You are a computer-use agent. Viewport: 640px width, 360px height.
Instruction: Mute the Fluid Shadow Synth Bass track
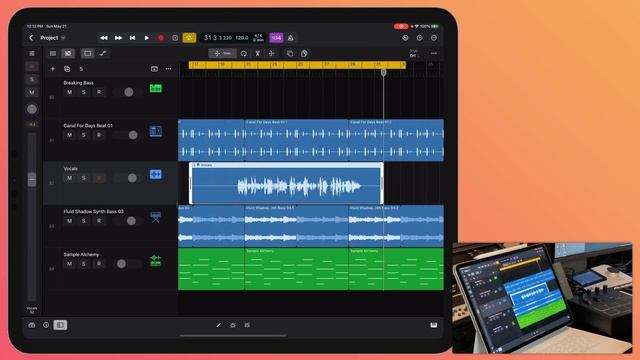pos(69,221)
